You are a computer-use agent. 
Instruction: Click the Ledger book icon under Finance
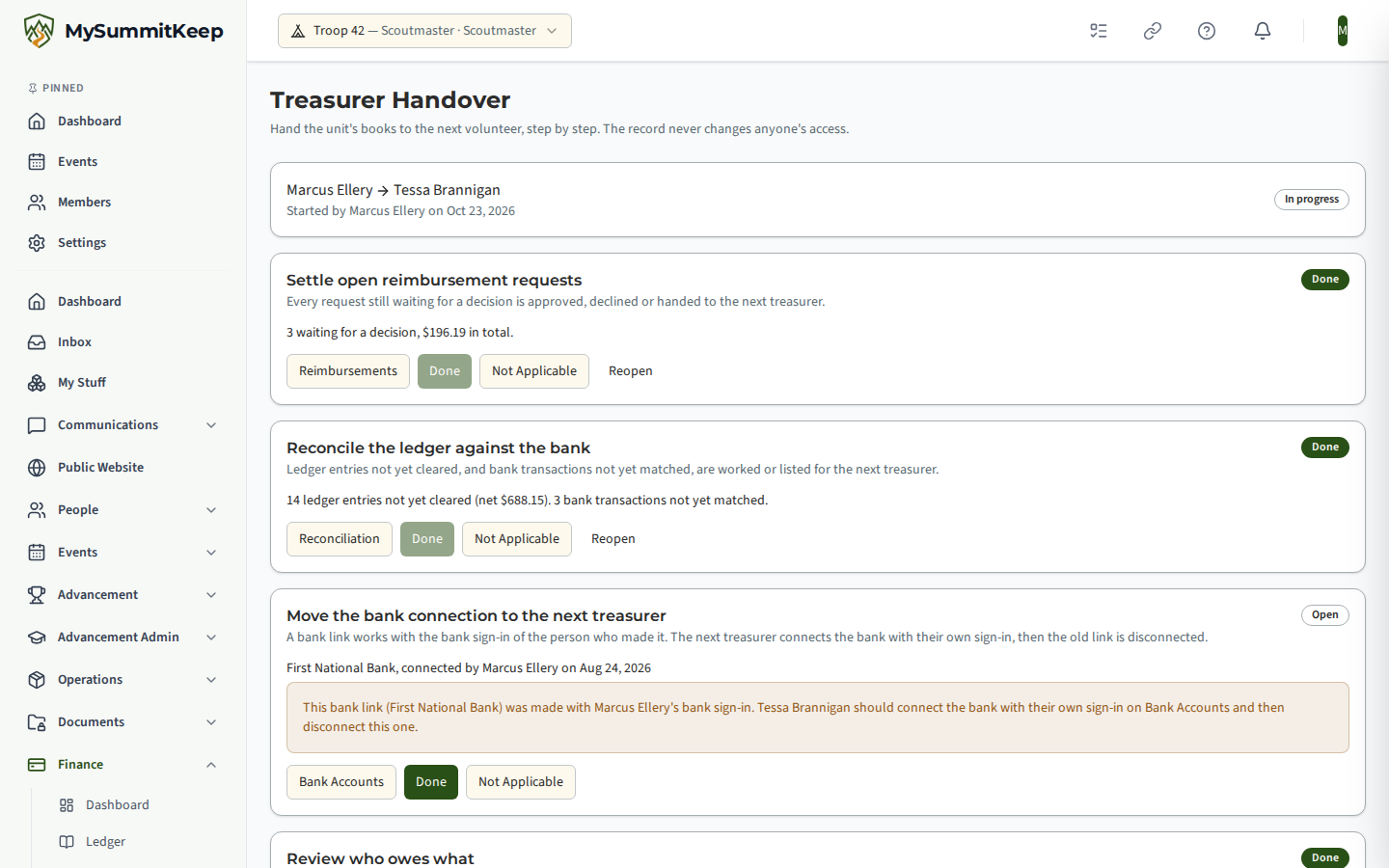pyautogui.click(x=67, y=842)
